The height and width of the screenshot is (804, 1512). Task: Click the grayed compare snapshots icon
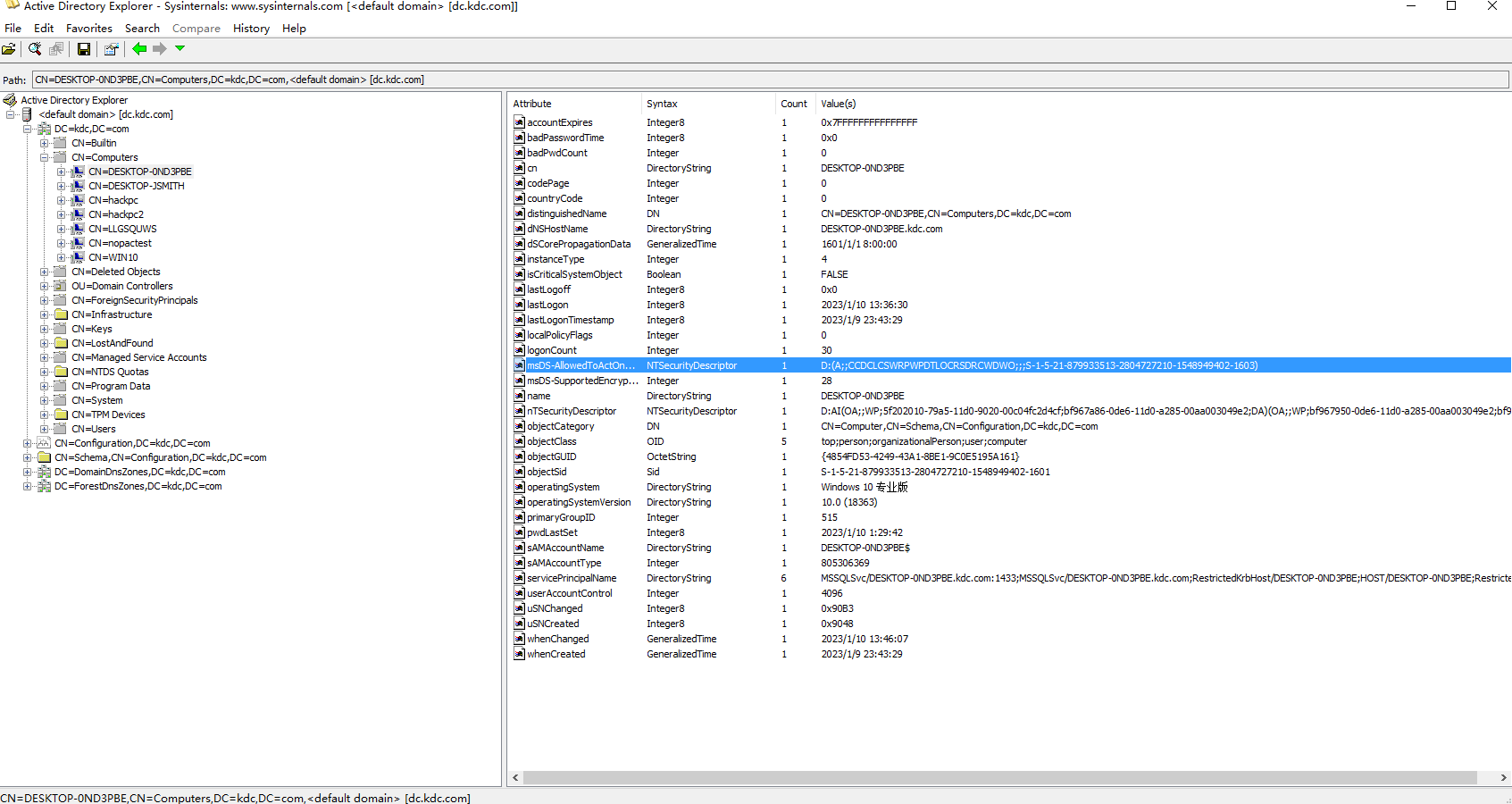click(x=56, y=49)
